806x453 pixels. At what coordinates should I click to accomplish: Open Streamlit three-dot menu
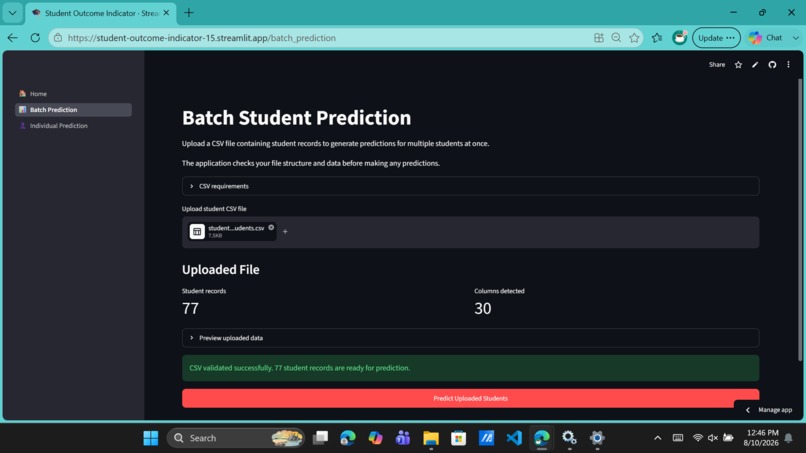click(x=788, y=65)
